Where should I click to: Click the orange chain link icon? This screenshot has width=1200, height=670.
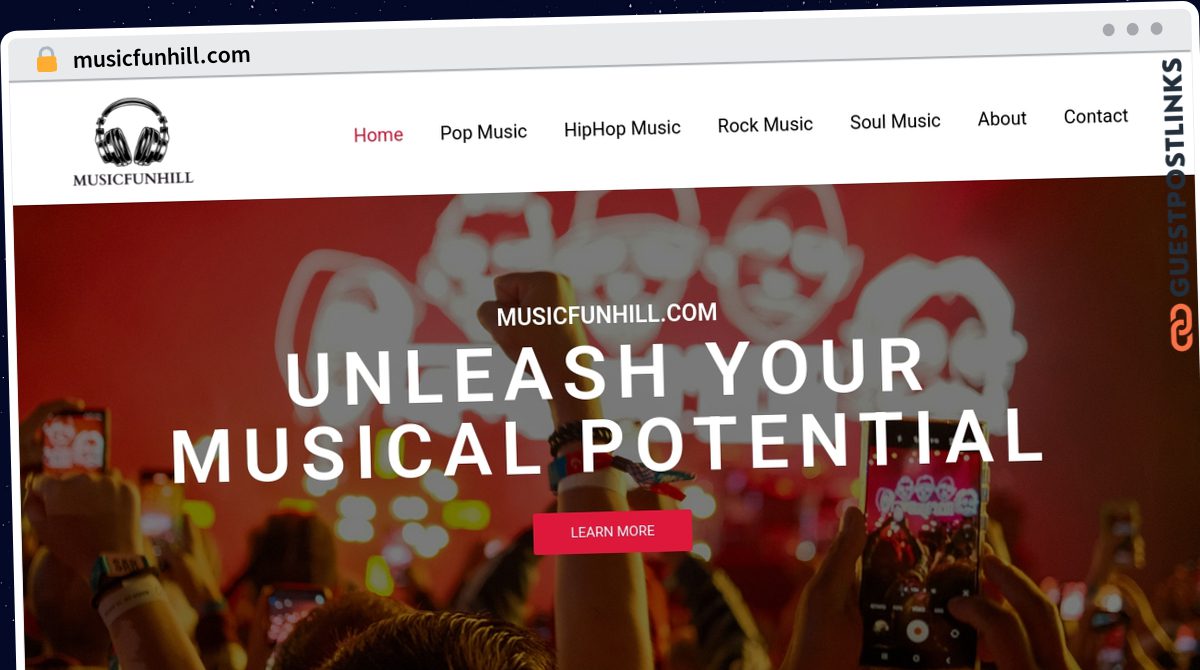[1181, 328]
